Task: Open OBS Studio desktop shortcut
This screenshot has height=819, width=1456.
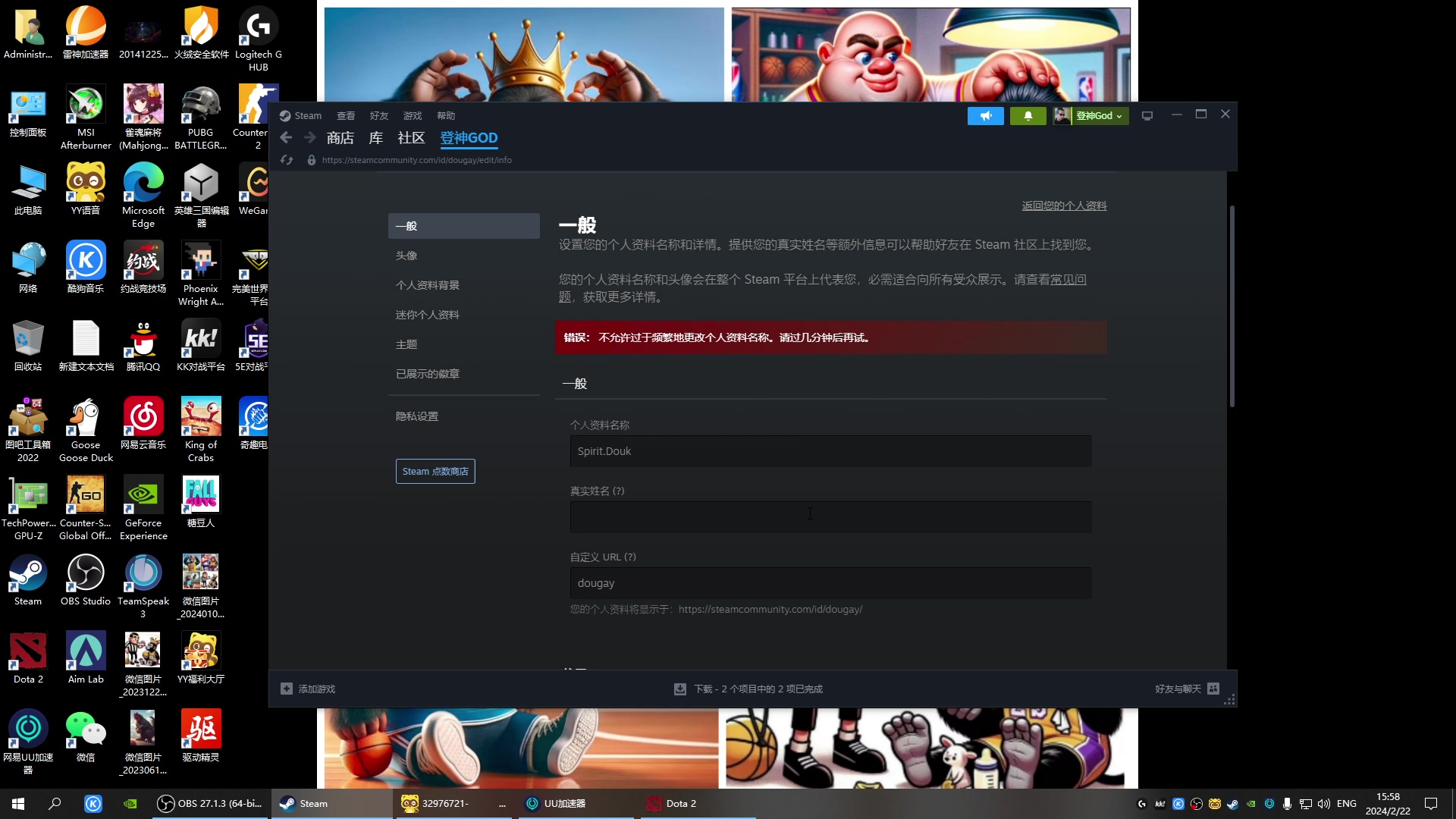Action: (86, 580)
